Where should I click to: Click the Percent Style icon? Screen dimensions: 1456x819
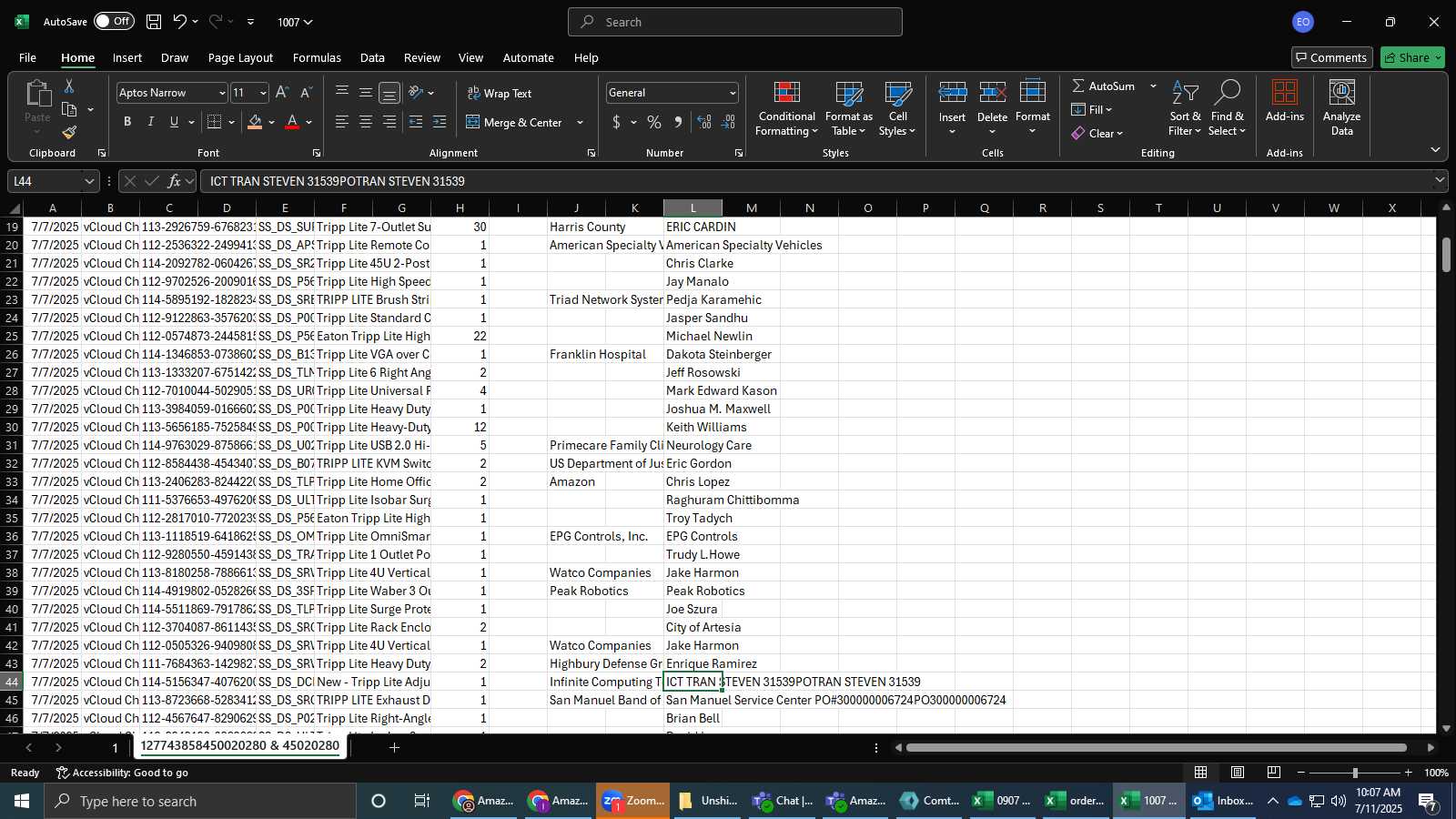654,122
